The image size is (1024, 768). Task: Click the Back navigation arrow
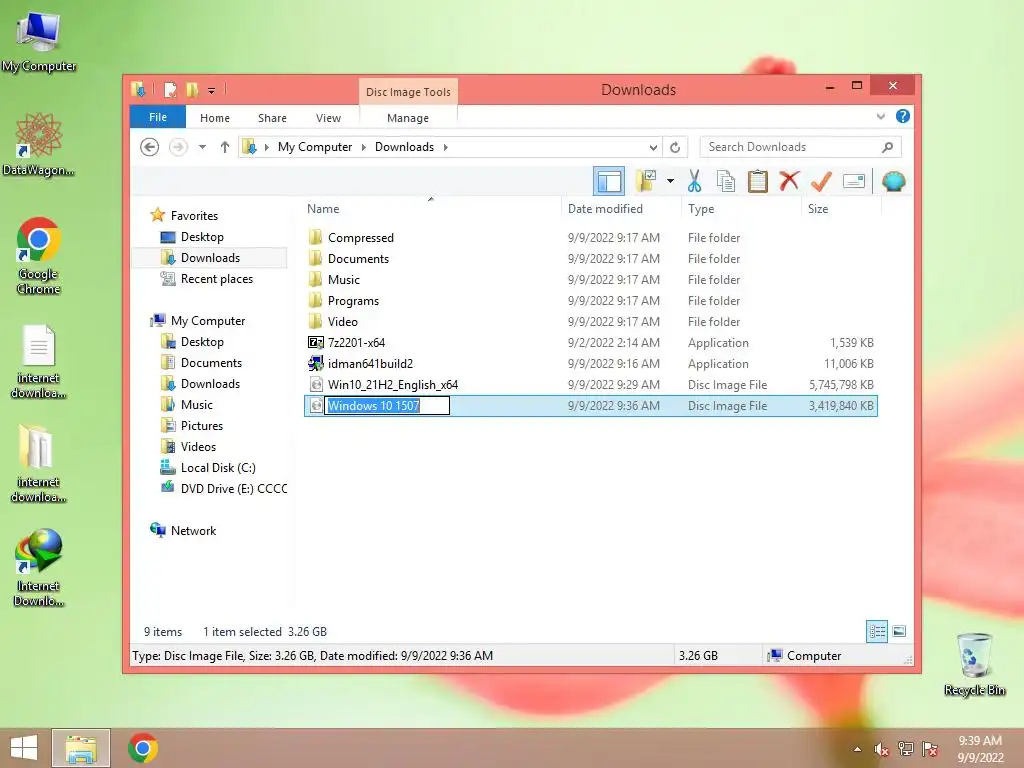[150, 147]
